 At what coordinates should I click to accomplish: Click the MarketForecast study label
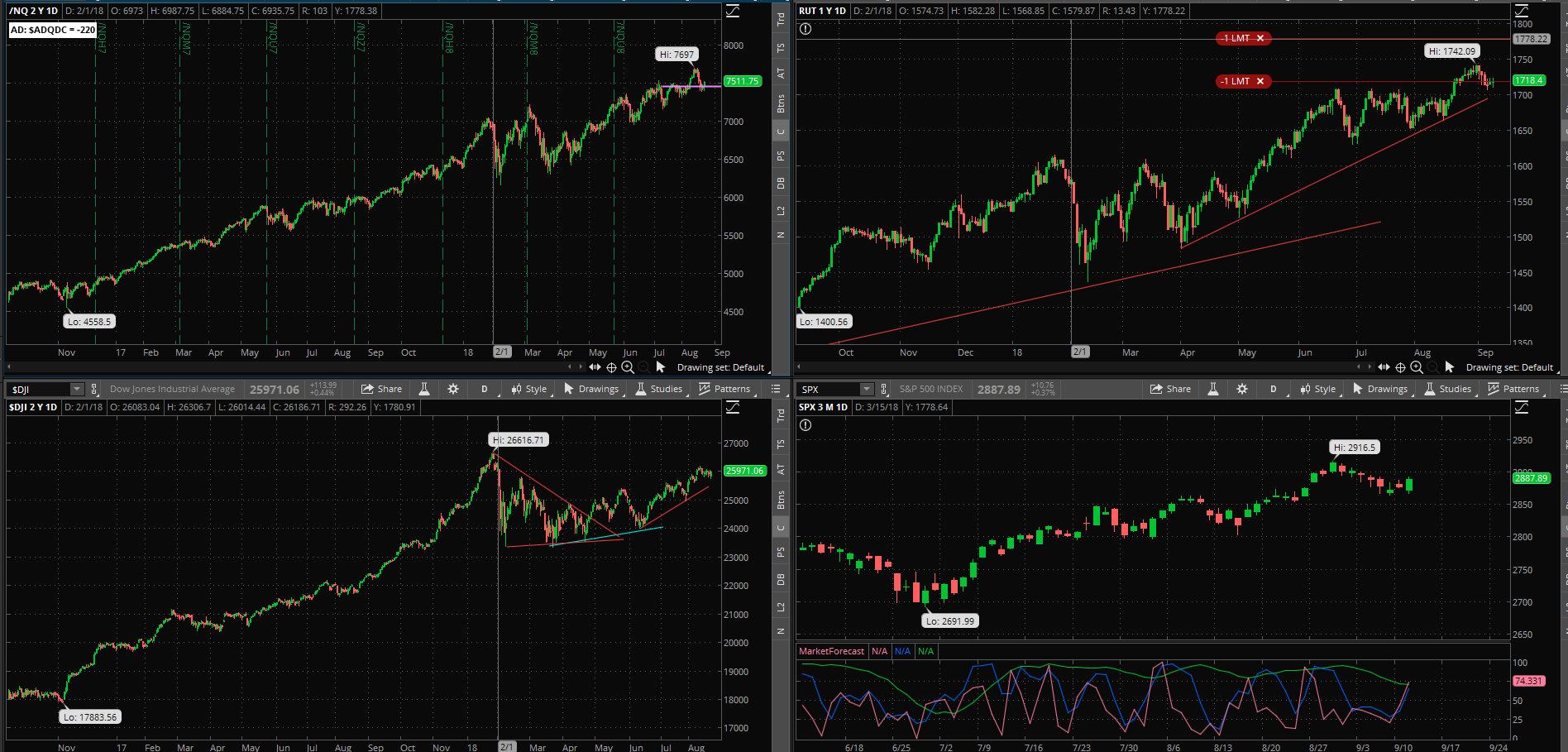(831, 651)
